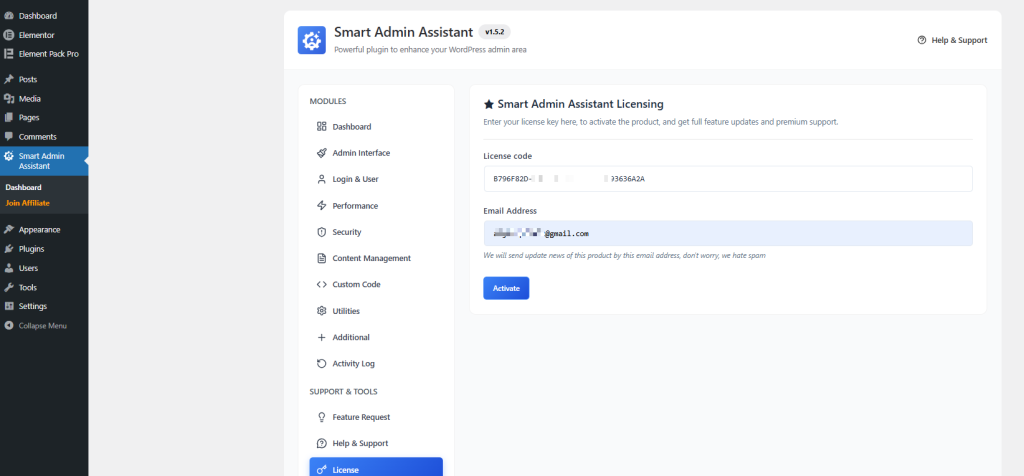The image size is (1024, 476).
Task: Click the Tools wrench icon
Action: pos(8,287)
